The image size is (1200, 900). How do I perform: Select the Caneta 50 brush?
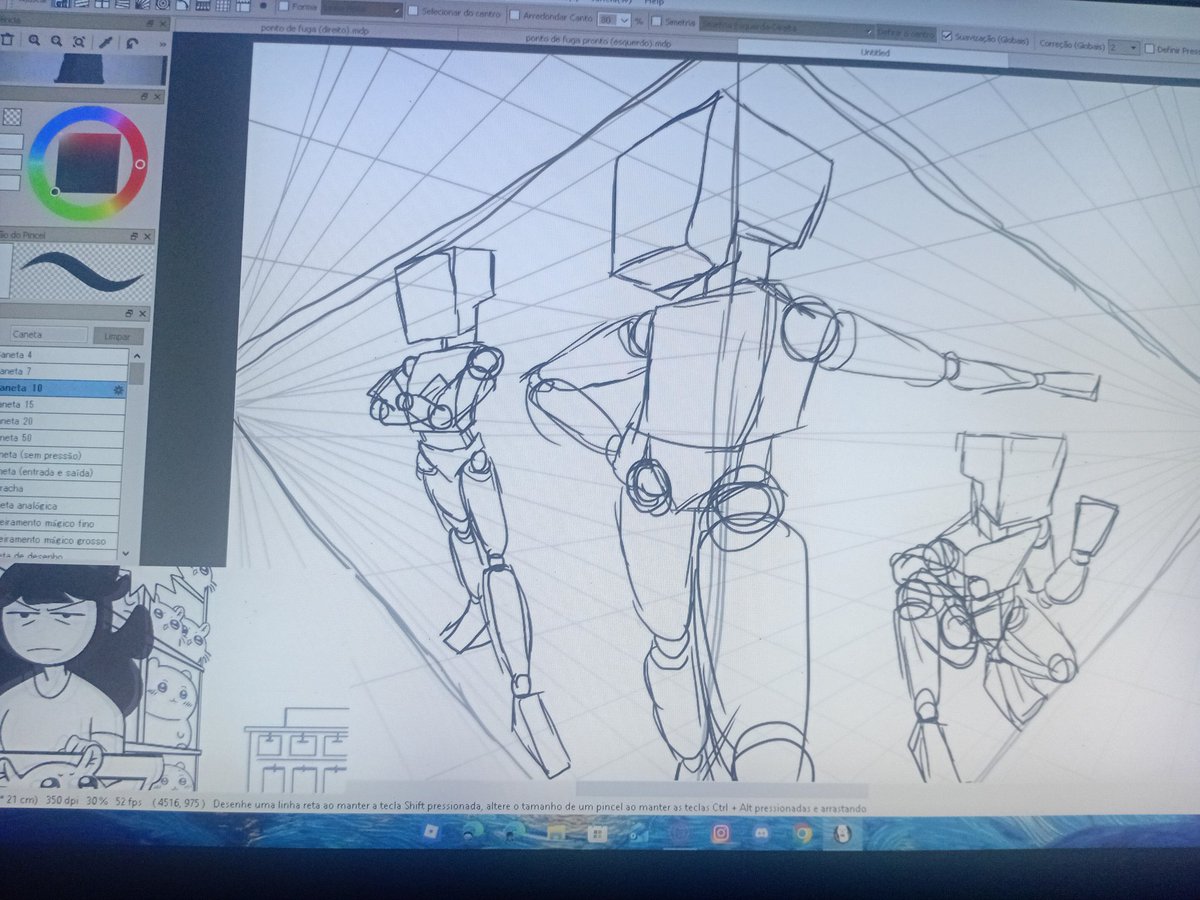click(x=63, y=438)
